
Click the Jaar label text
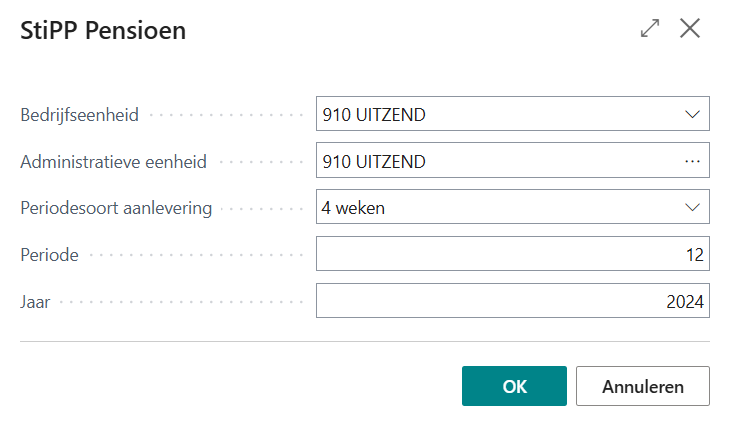[37, 301]
